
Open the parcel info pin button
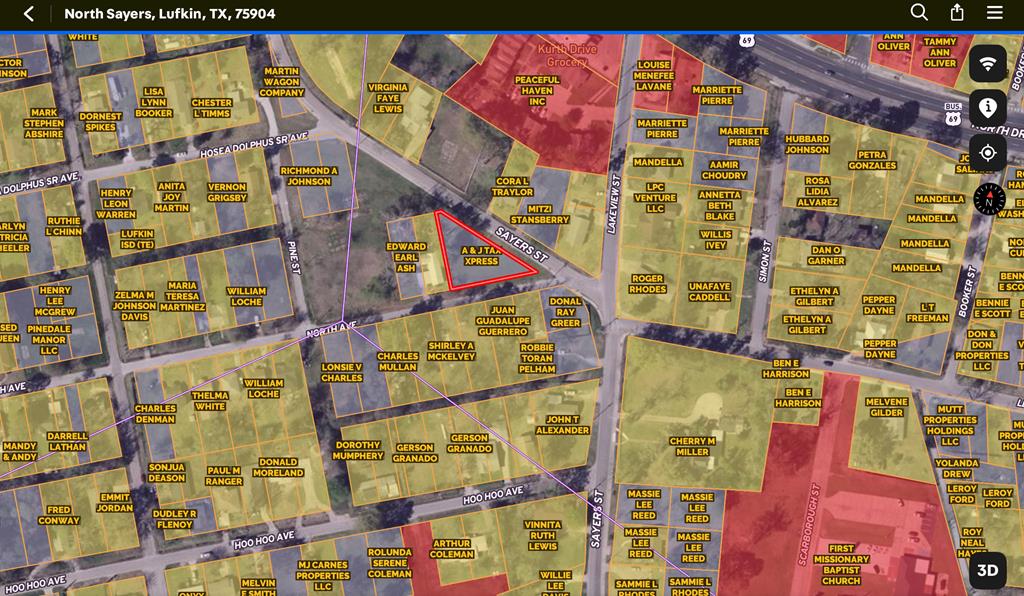(987, 108)
